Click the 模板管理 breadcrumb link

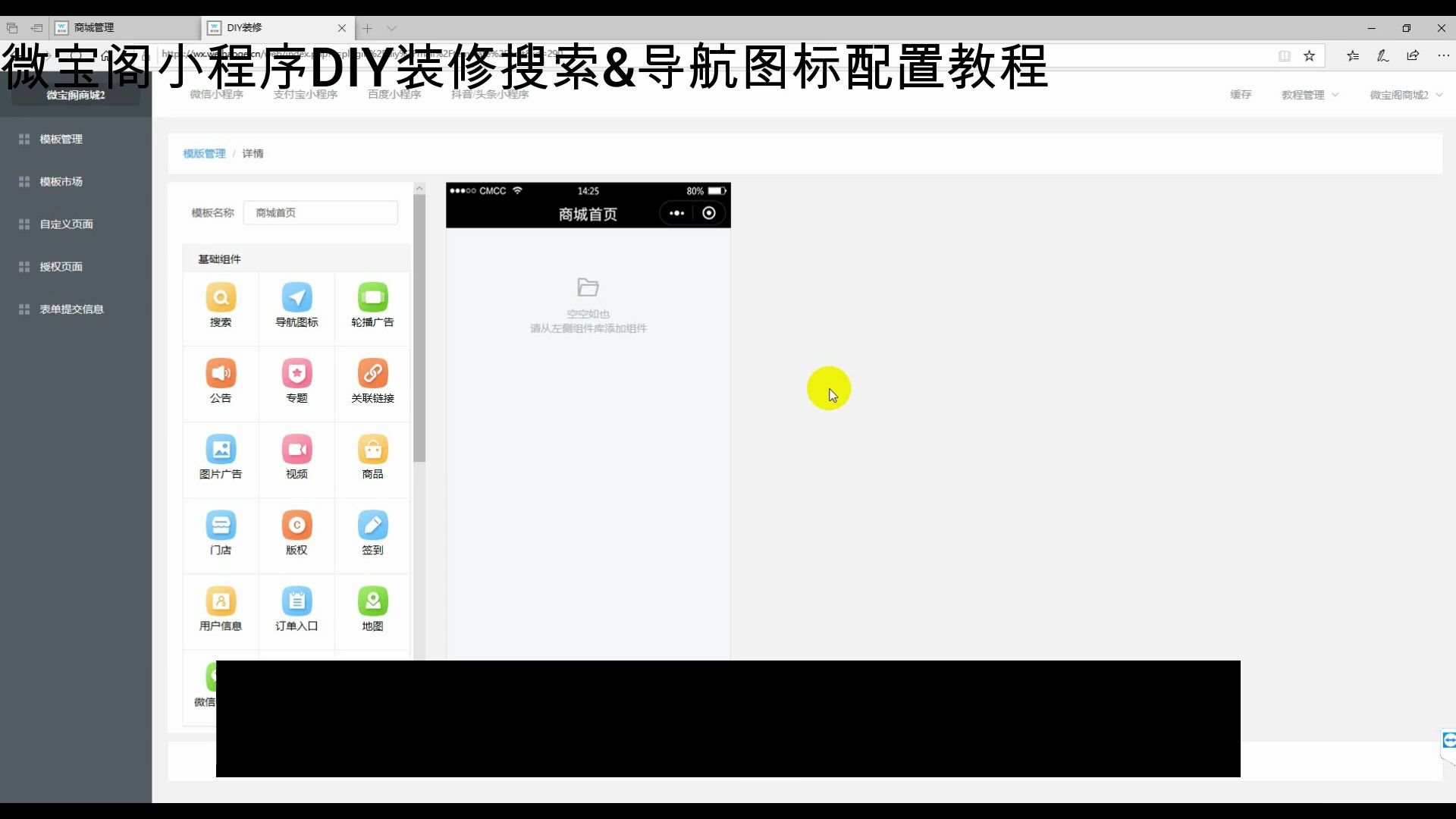point(204,153)
